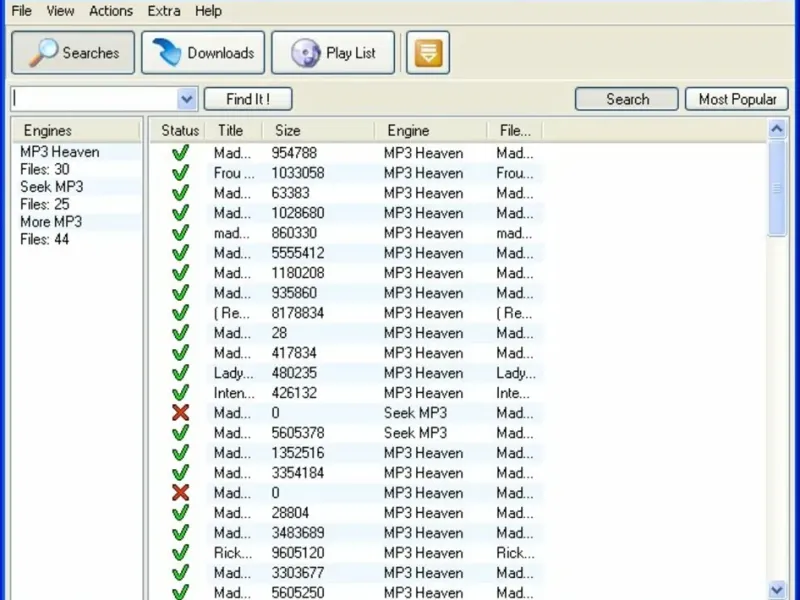800x600 pixels.
Task: Click red X icon of Seek MP3 size 0 row
Action: pos(180,413)
